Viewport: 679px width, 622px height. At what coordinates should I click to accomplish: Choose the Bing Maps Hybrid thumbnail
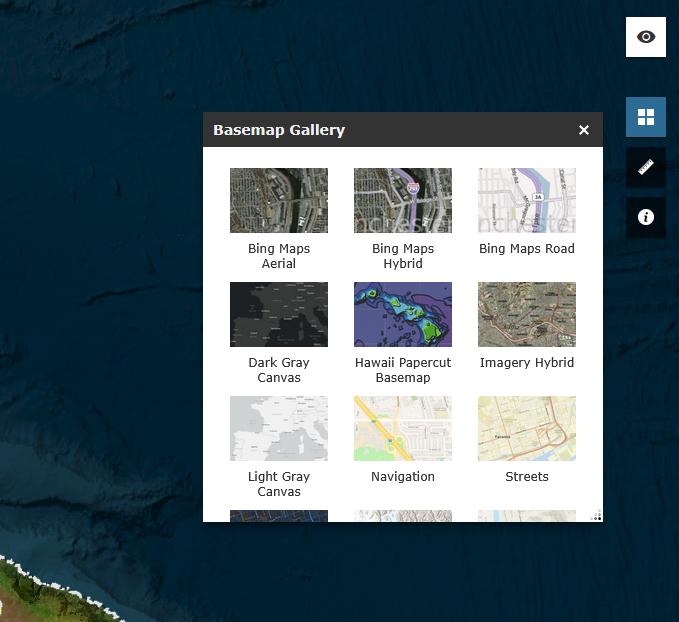(x=403, y=200)
